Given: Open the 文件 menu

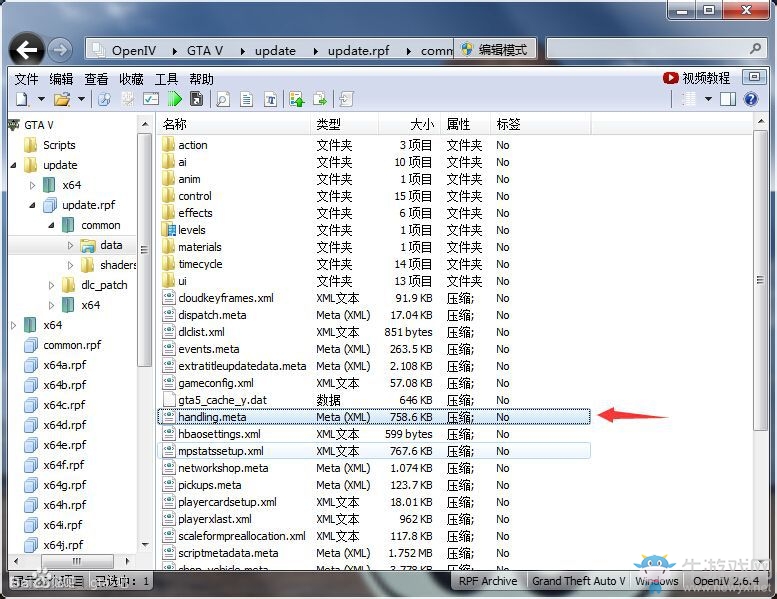Looking at the screenshot, I should click(x=26, y=79).
